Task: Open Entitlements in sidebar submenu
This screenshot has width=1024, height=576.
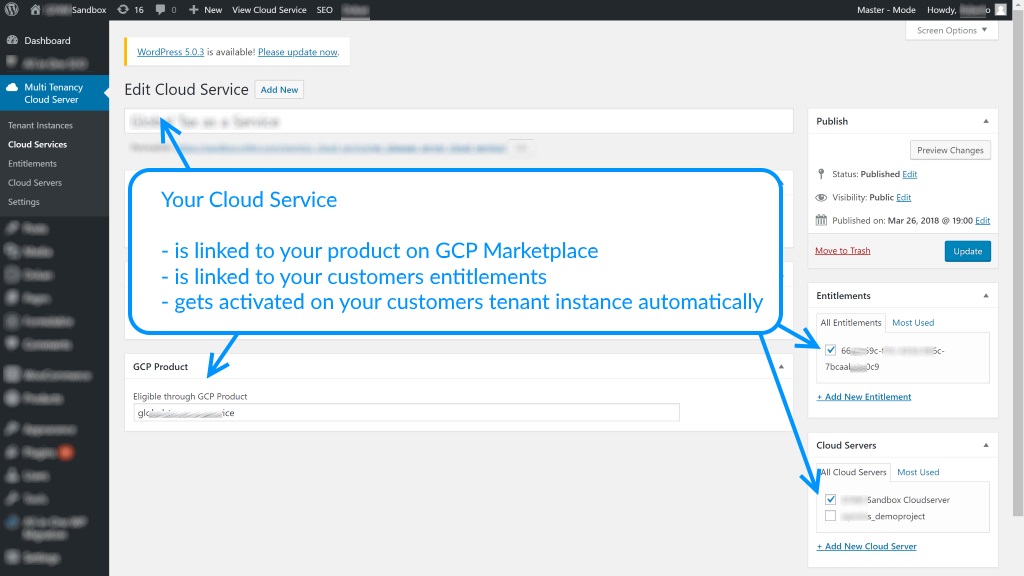Action: 33,163
